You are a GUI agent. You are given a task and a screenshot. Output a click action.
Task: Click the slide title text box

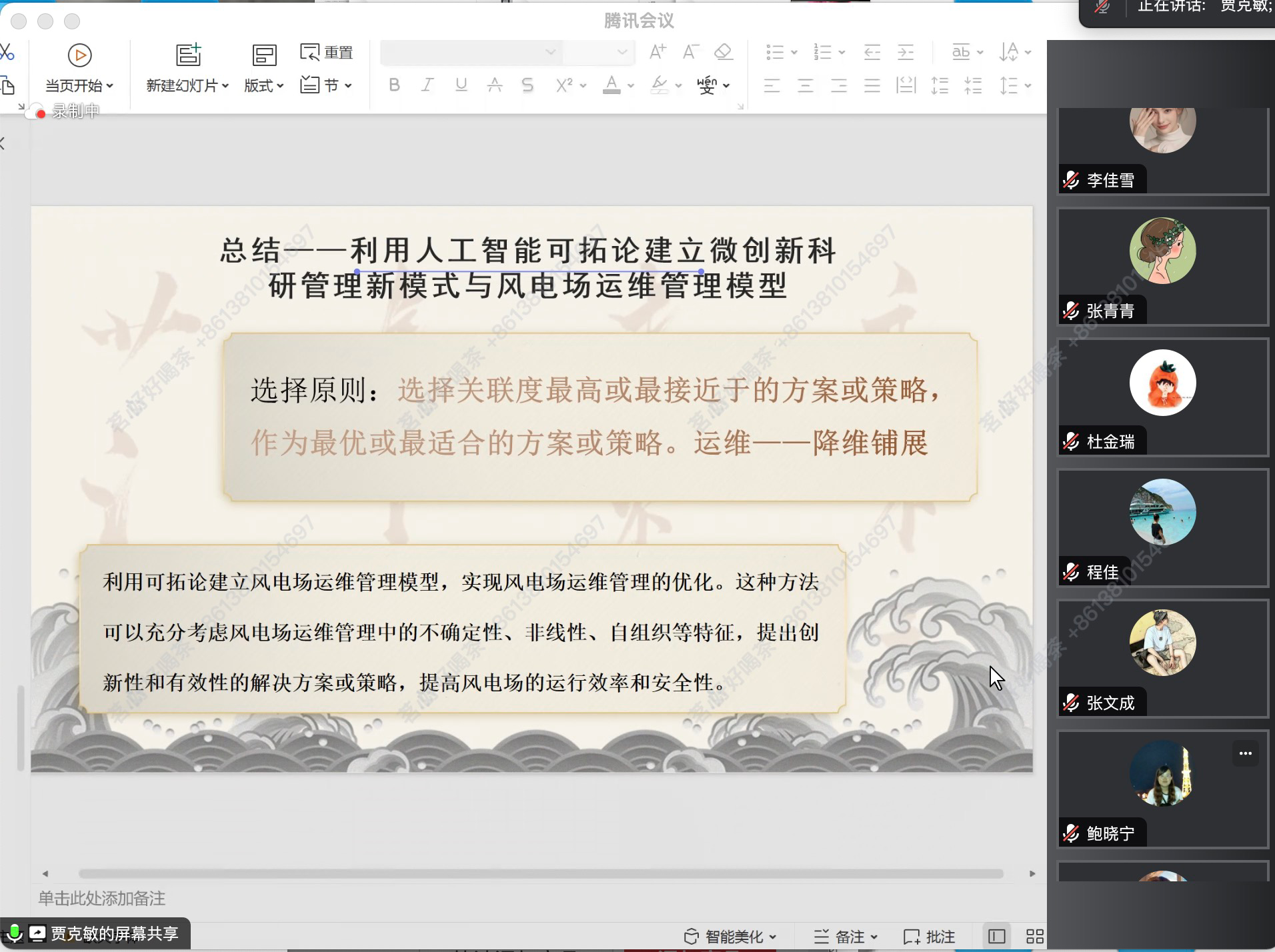point(528,268)
